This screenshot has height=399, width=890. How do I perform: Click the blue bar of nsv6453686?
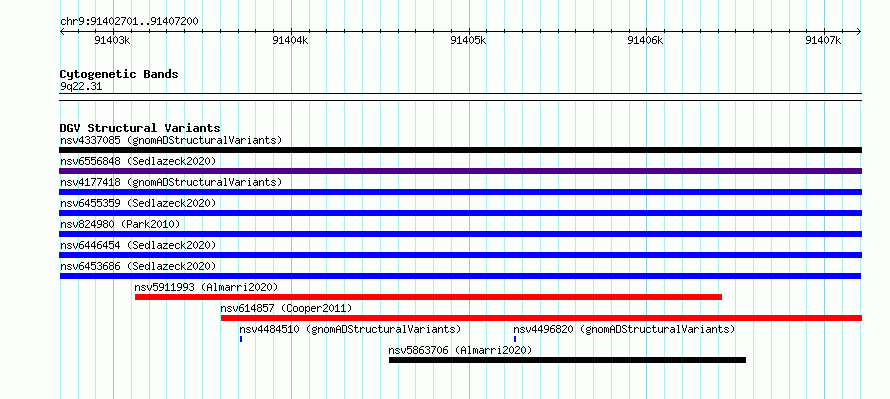[460, 276]
